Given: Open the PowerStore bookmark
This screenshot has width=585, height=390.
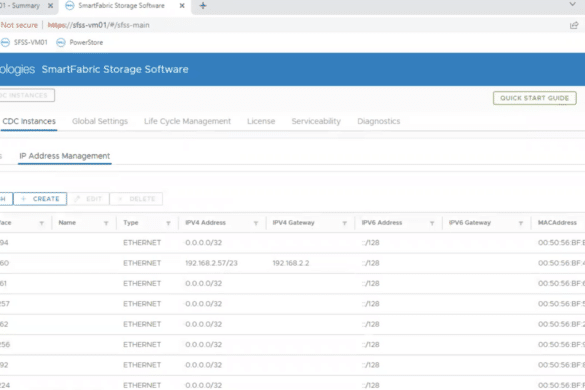Looking at the screenshot, I should pos(79,43).
